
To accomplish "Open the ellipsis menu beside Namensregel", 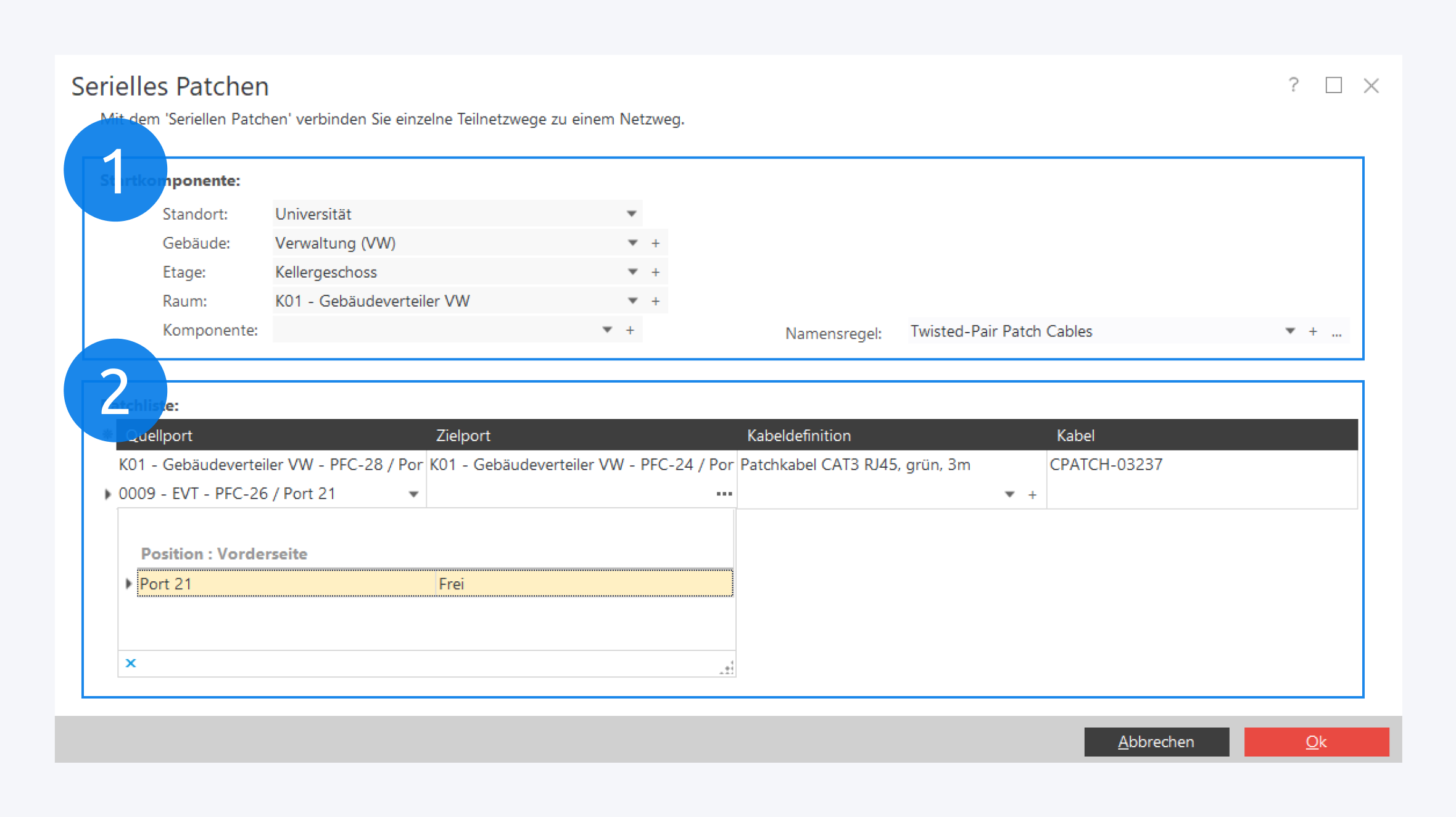I will tap(1336, 333).
